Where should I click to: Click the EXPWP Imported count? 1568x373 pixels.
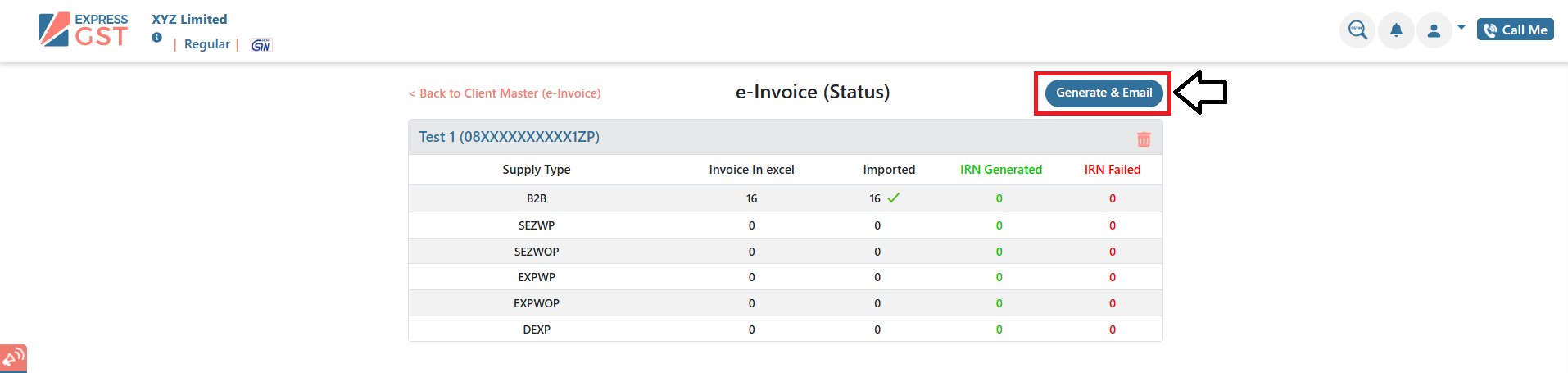[877, 277]
